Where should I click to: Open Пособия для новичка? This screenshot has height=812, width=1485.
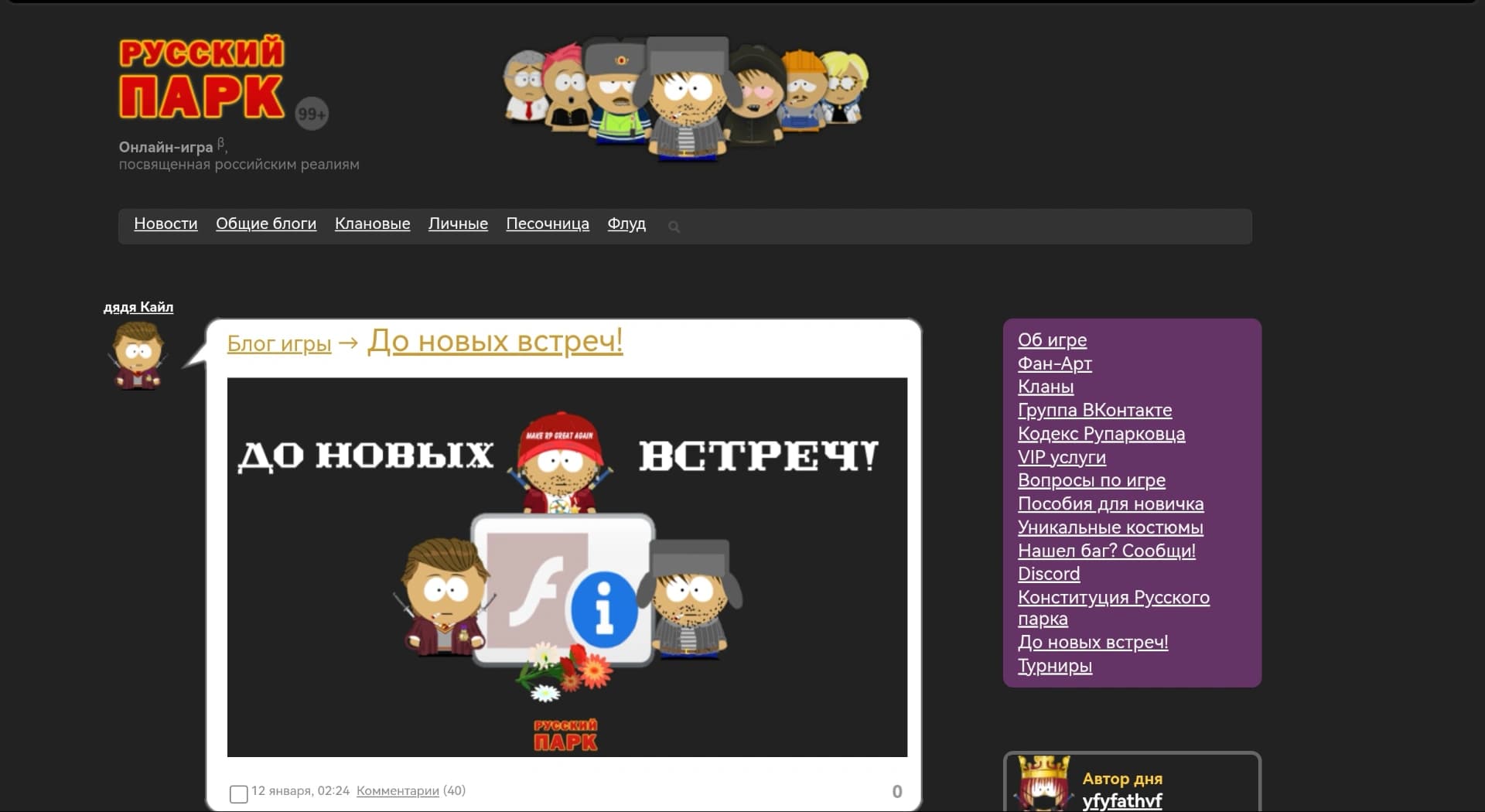1111,503
